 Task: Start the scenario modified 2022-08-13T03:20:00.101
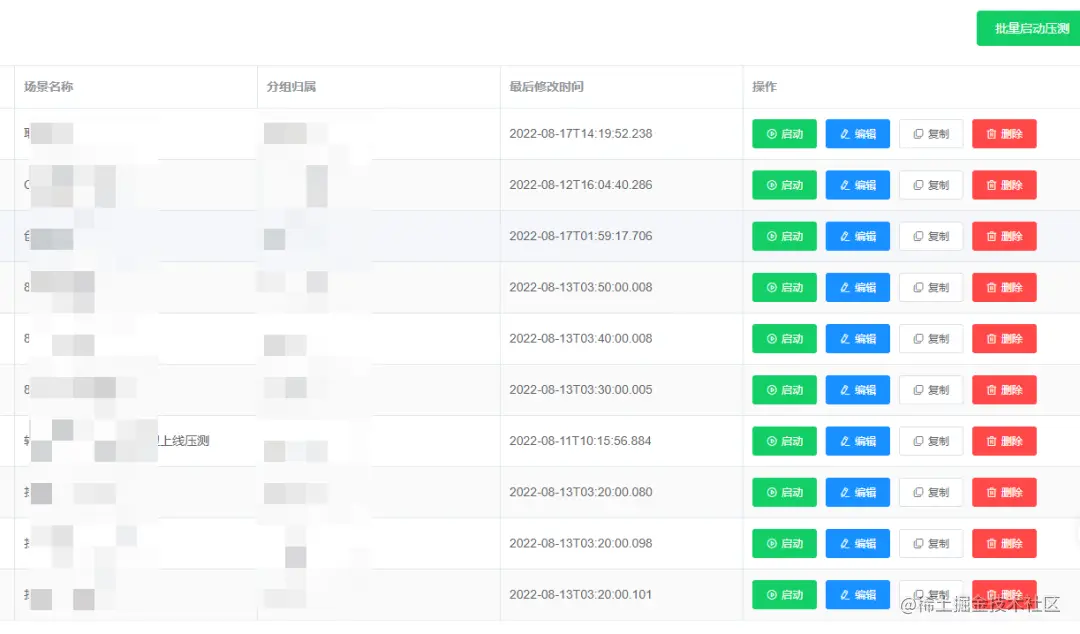tap(785, 595)
